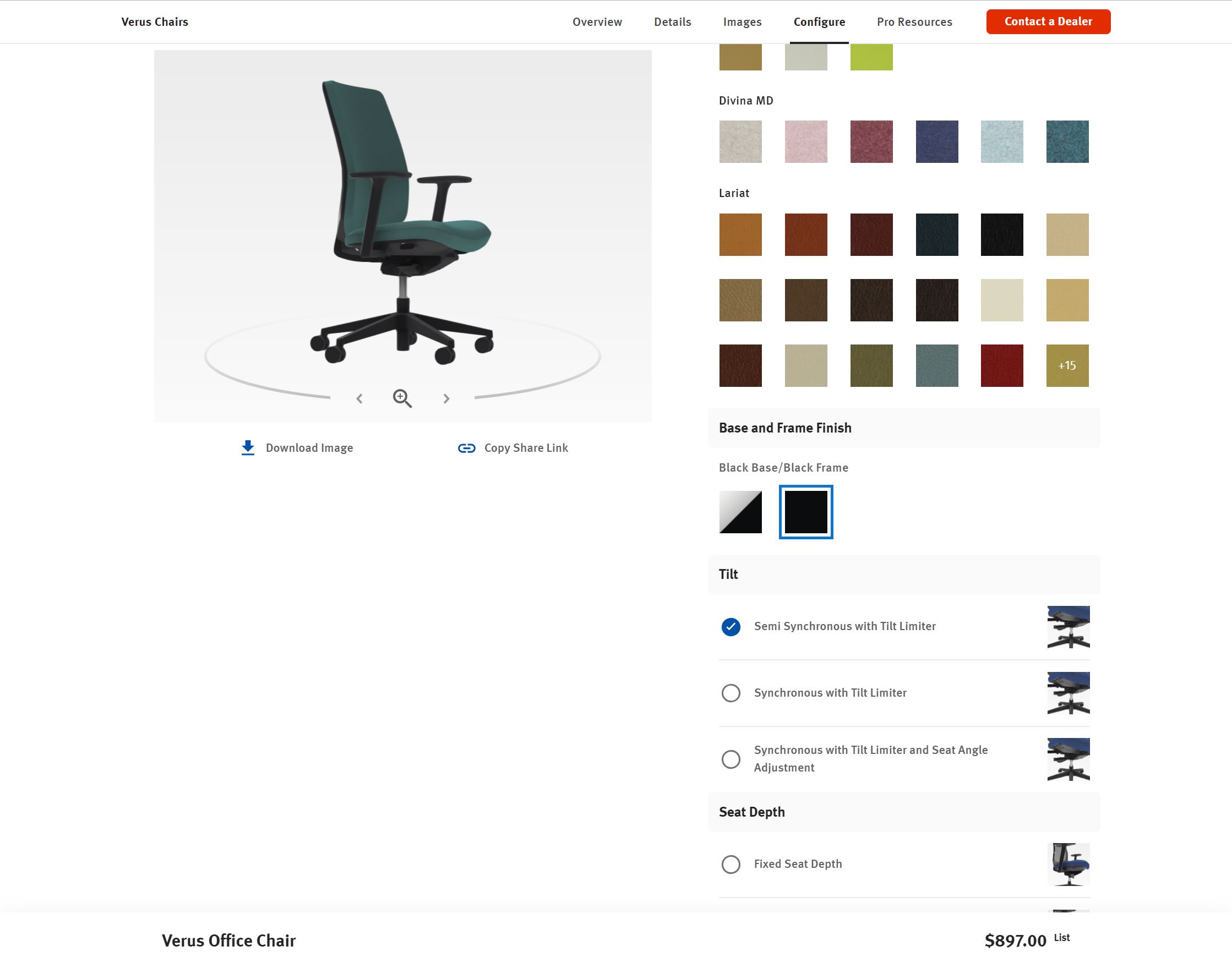Viewport: 1232px width, 968px height.
Task: Open Fixed Seat Depth thumbnail image
Action: pos(1068,865)
